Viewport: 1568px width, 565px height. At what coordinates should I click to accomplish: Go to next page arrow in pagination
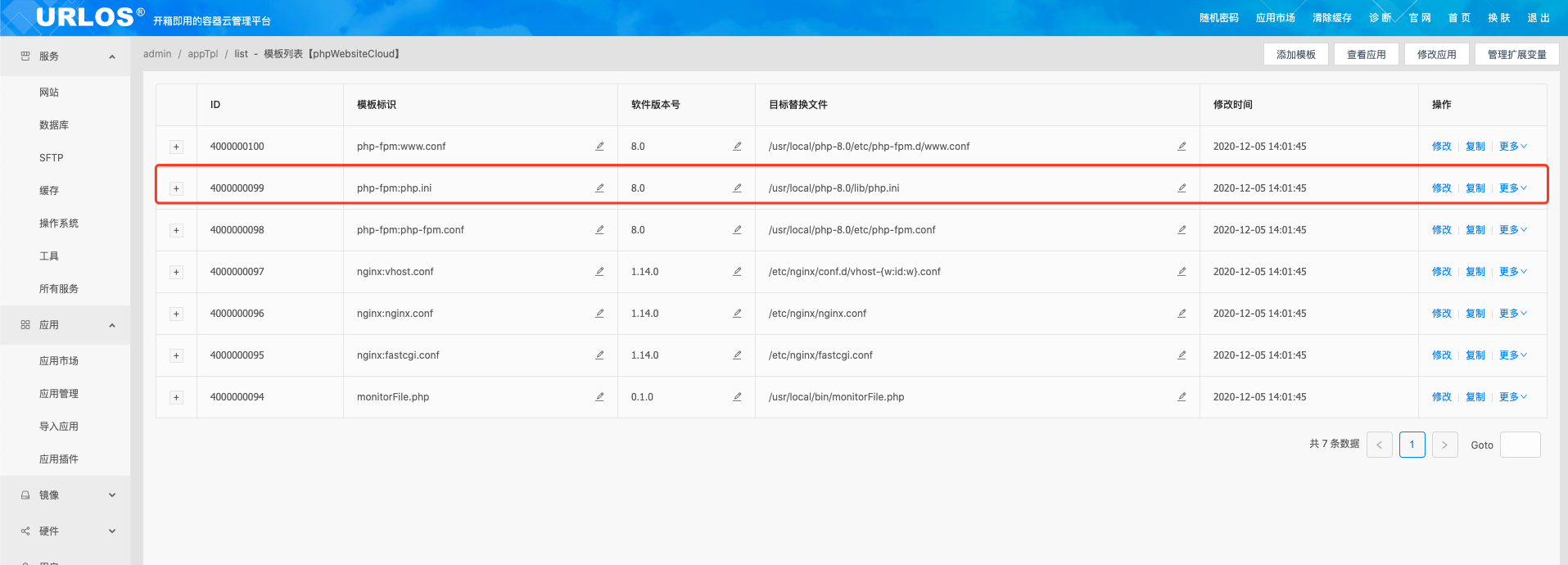pyautogui.click(x=1444, y=445)
